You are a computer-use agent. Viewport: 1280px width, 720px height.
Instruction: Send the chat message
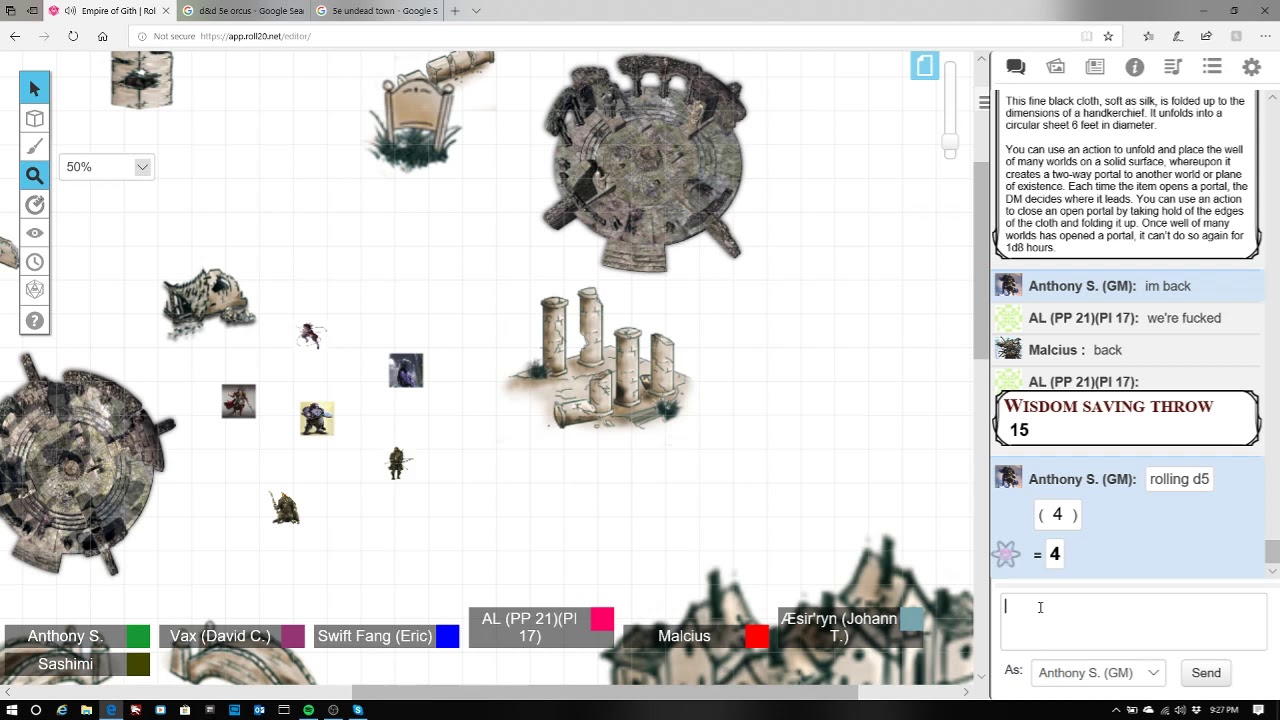pyautogui.click(x=1206, y=673)
